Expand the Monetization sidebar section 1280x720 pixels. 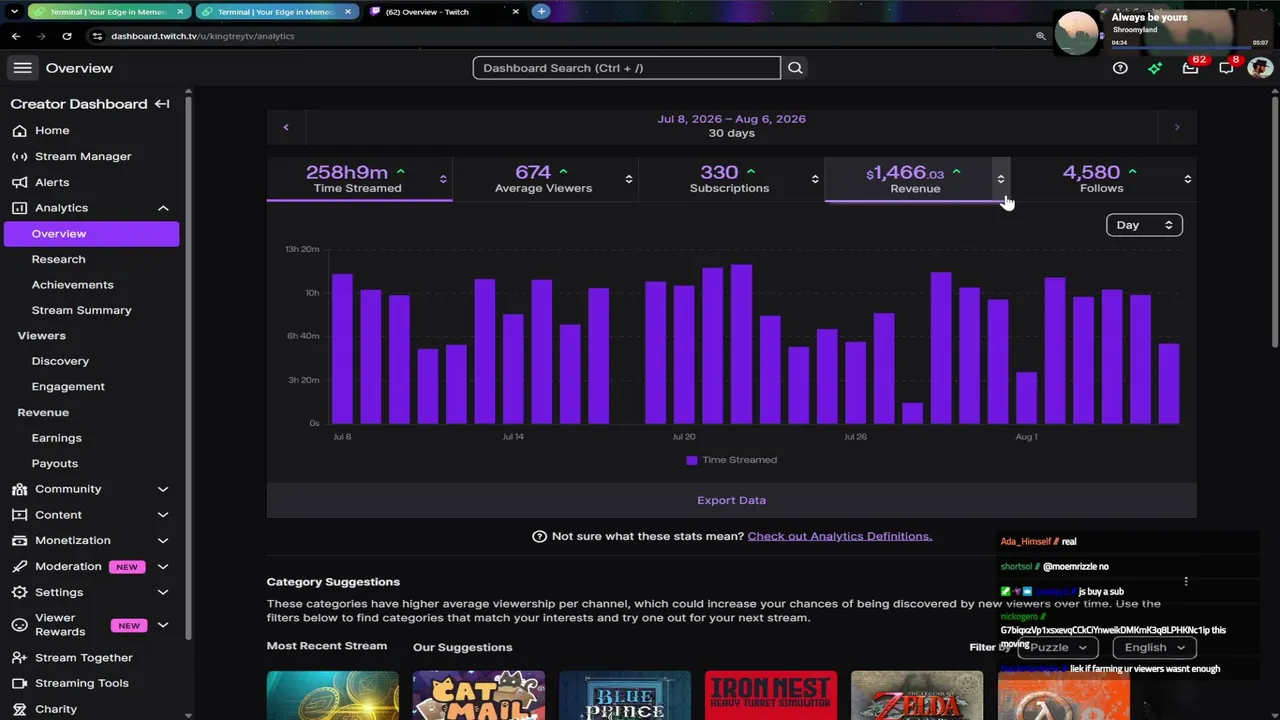point(163,541)
